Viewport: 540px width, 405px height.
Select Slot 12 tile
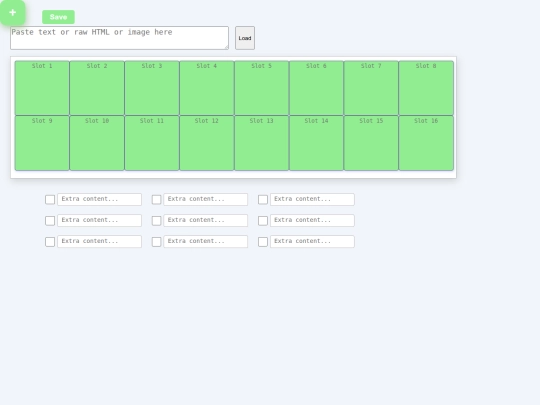tap(207, 143)
